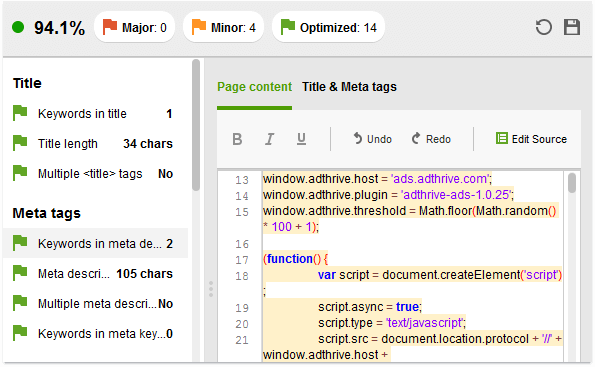Click the Meta tags section heading
The height and width of the screenshot is (367, 595).
(x=47, y=213)
